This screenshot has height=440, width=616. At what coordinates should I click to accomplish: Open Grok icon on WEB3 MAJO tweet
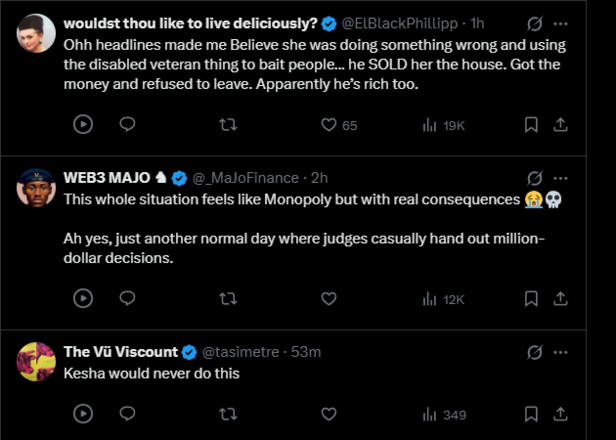535,177
